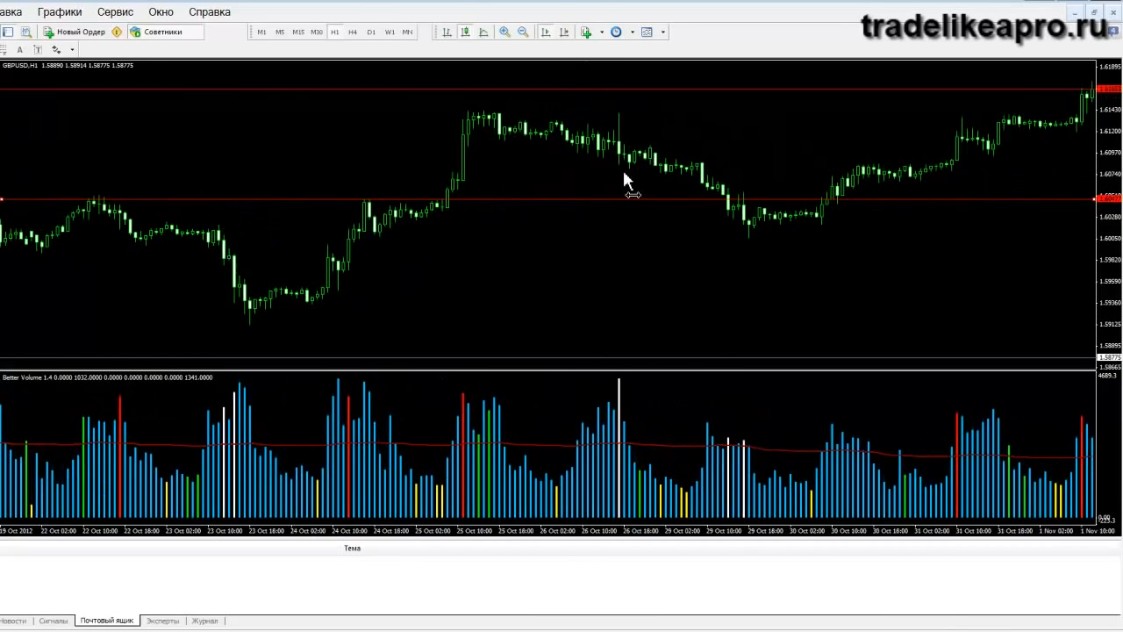Screen dimensions: 1123x632
Task: Toggle chart shift icon
Action: [564, 32]
